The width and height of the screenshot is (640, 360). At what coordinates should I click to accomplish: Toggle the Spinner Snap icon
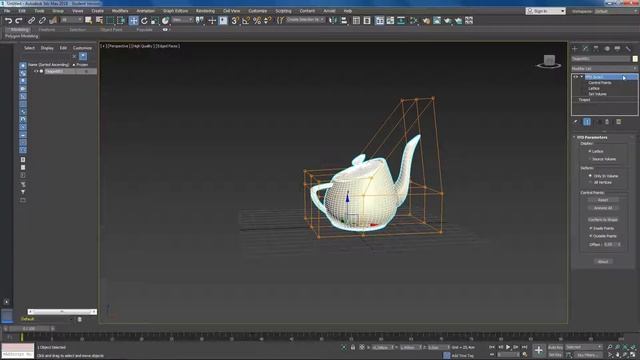[267, 20]
